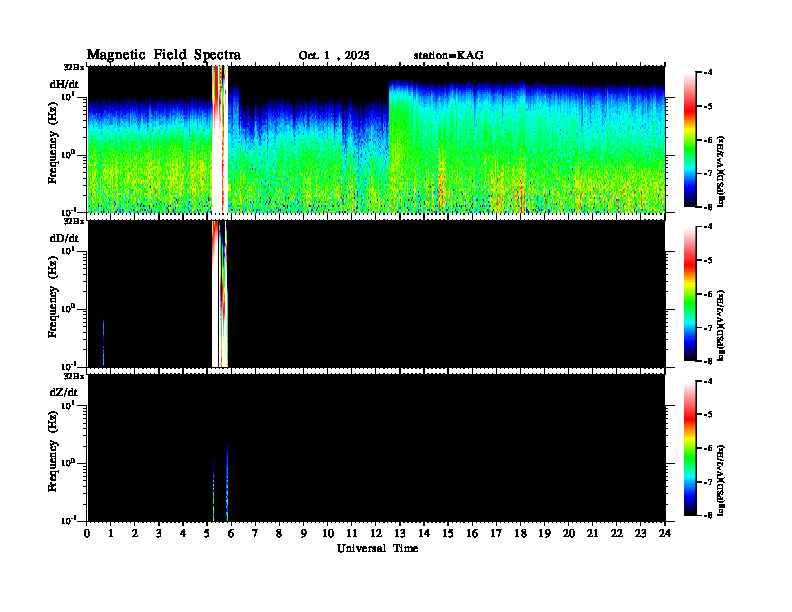Click hour 17 on the time axis
The width and height of the screenshot is (792, 612).
(x=497, y=534)
